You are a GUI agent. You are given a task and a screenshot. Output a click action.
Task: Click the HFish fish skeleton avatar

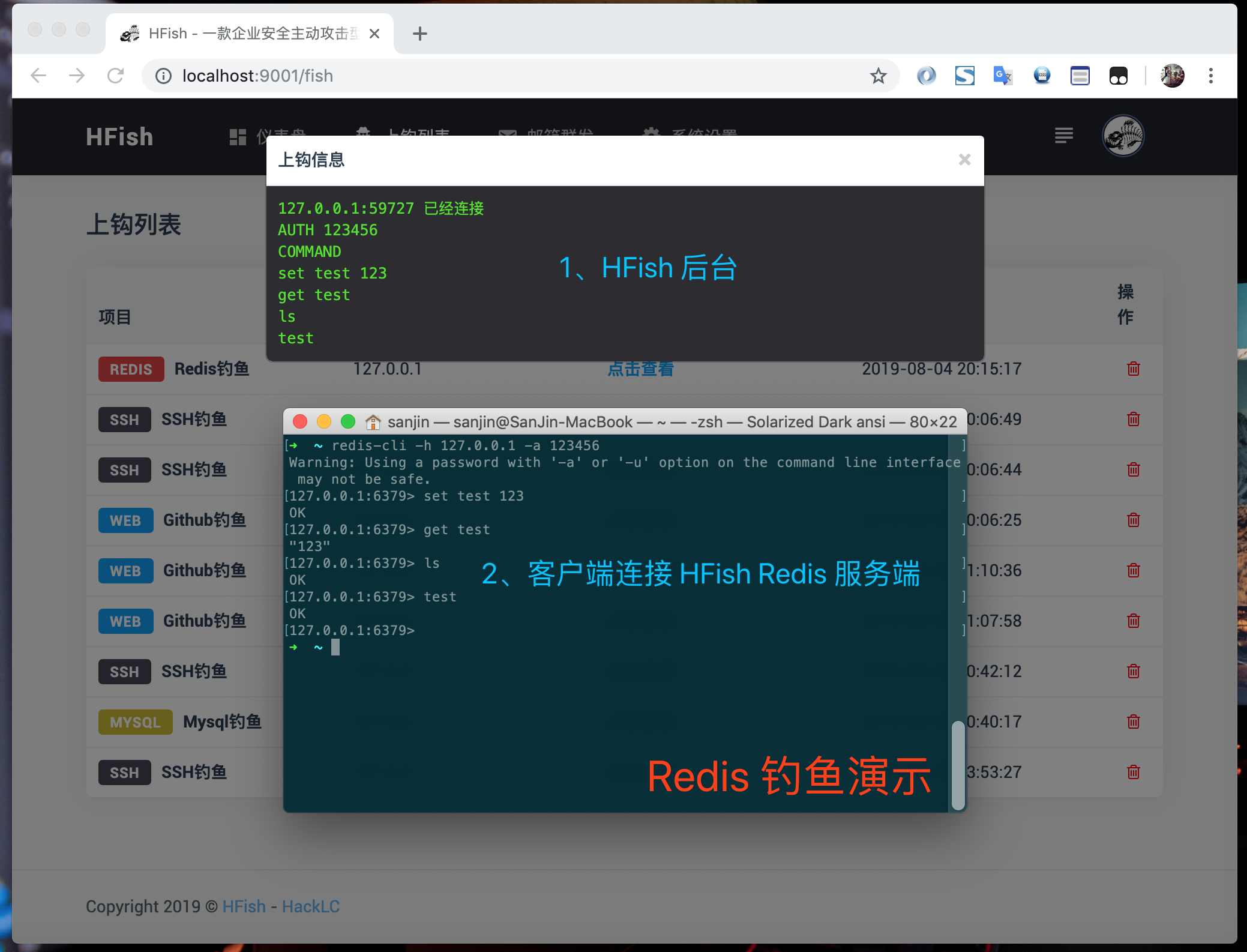1123,136
